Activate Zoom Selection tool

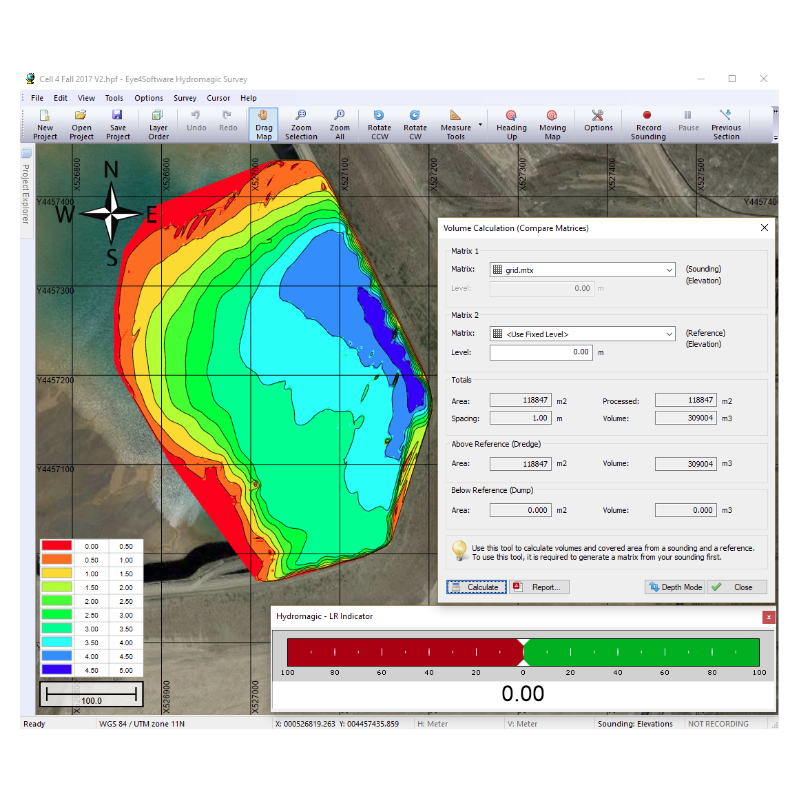pos(301,124)
